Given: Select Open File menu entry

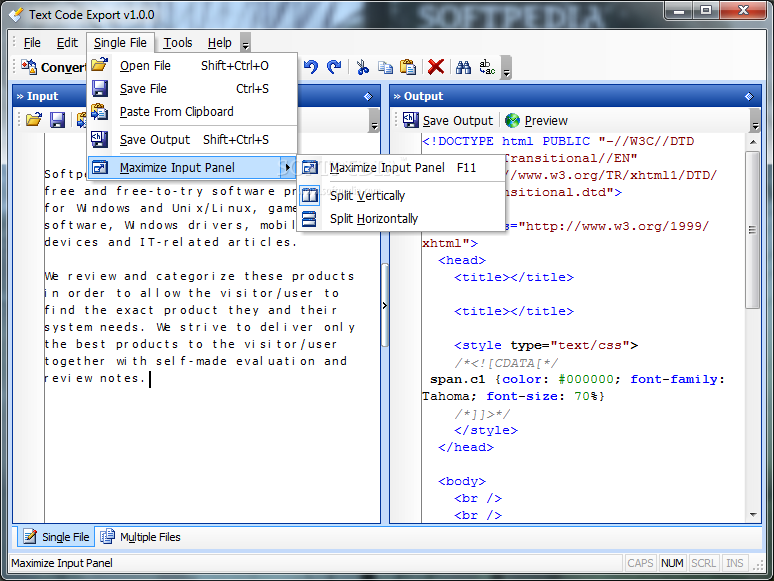Looking at the screenshot, I should coord(193,66).
